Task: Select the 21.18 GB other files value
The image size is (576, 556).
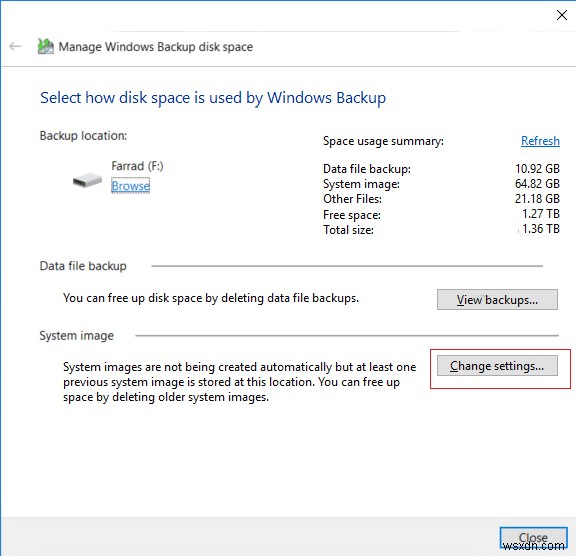Action: pos(537,199)
